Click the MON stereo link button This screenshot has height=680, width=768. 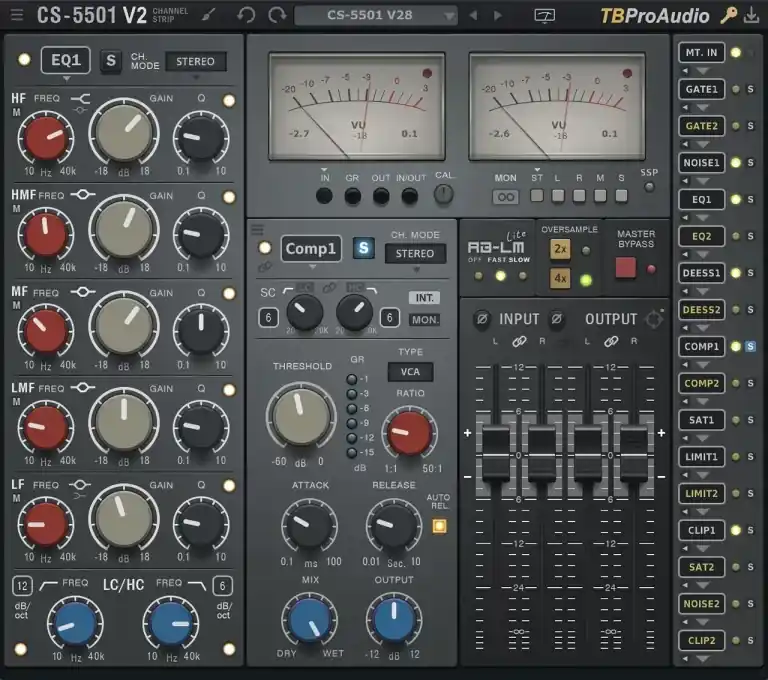tap(505, 197)
